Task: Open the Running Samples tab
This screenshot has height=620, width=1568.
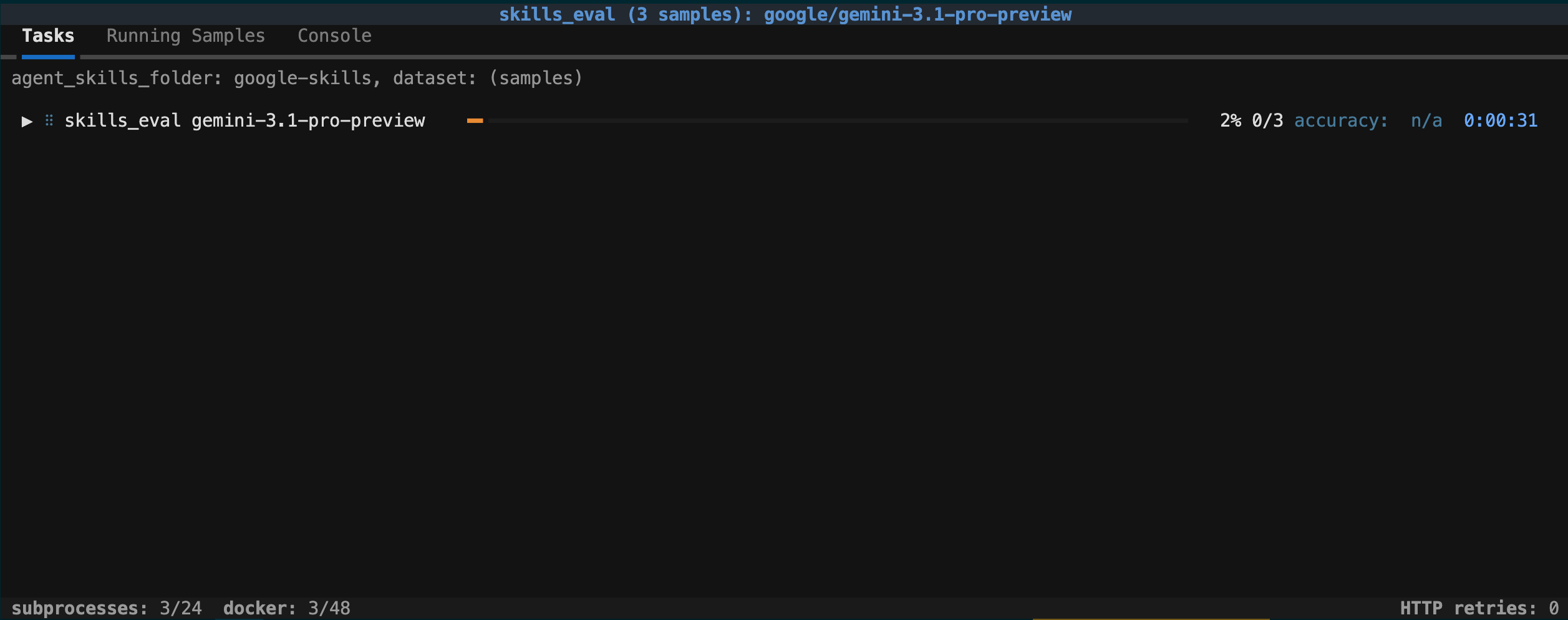Action: click(186, 36)
